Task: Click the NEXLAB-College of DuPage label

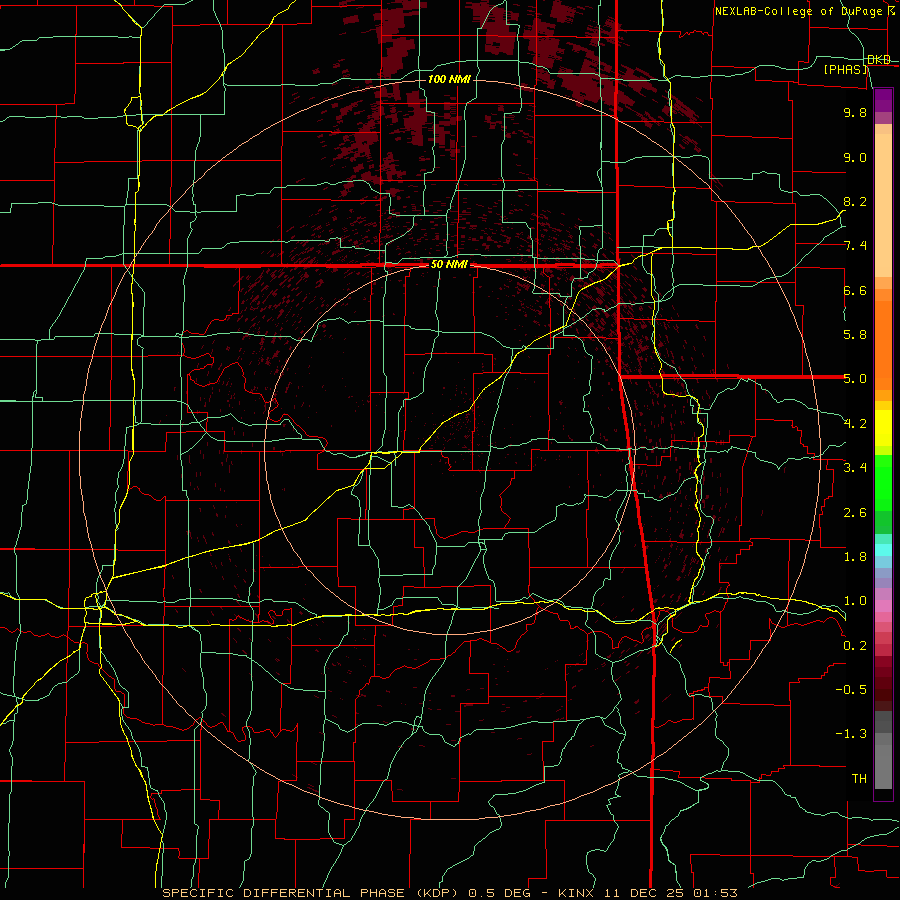Action: 799,11
